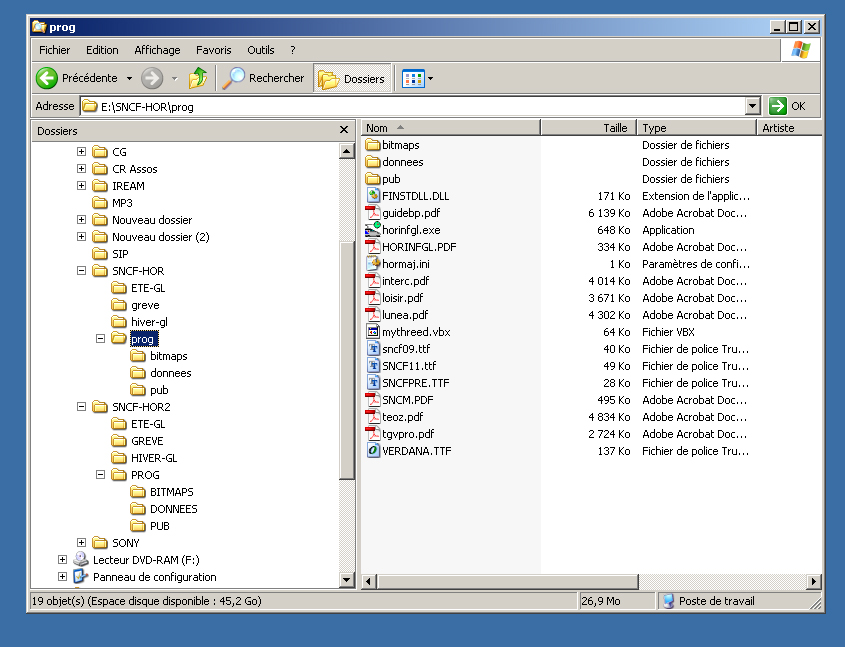Sort files by the Type column header
845x647 pixels.
(x=697, y=128)
